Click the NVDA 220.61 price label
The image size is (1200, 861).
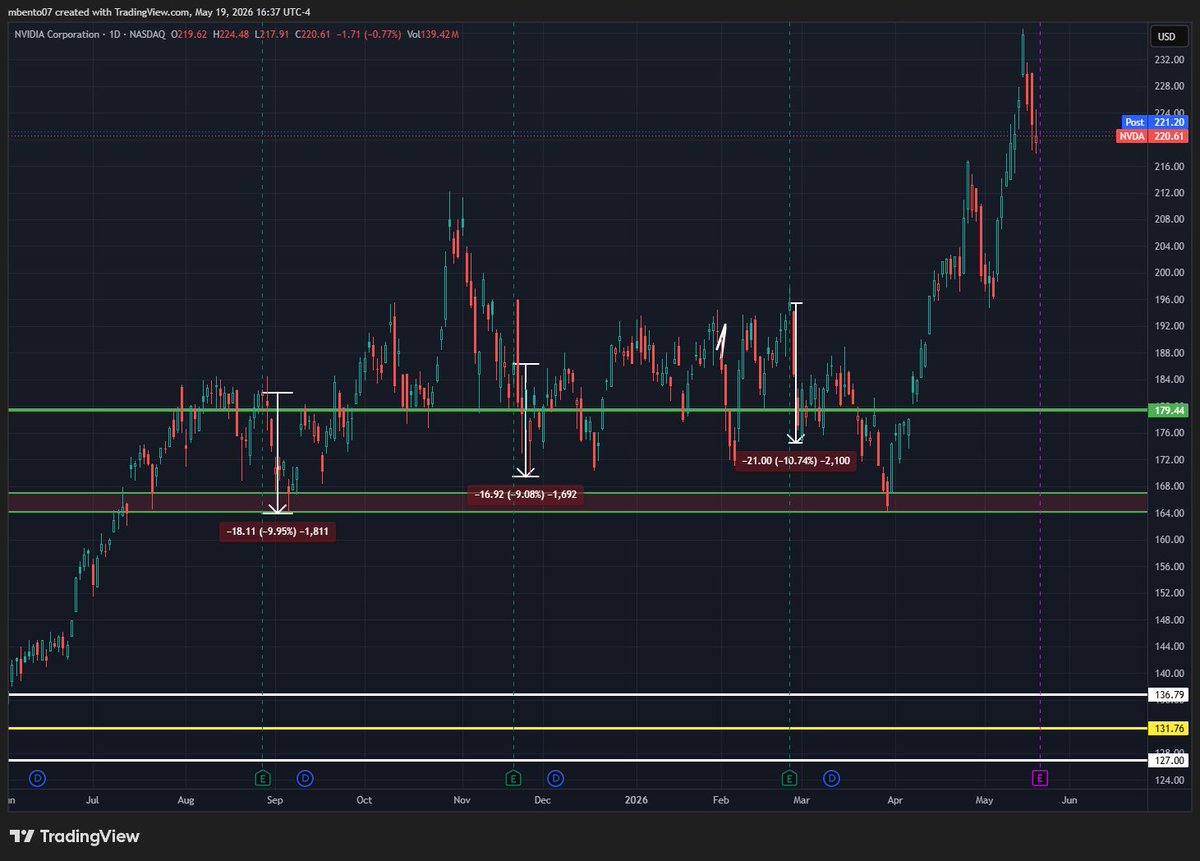click(1153, 136)
